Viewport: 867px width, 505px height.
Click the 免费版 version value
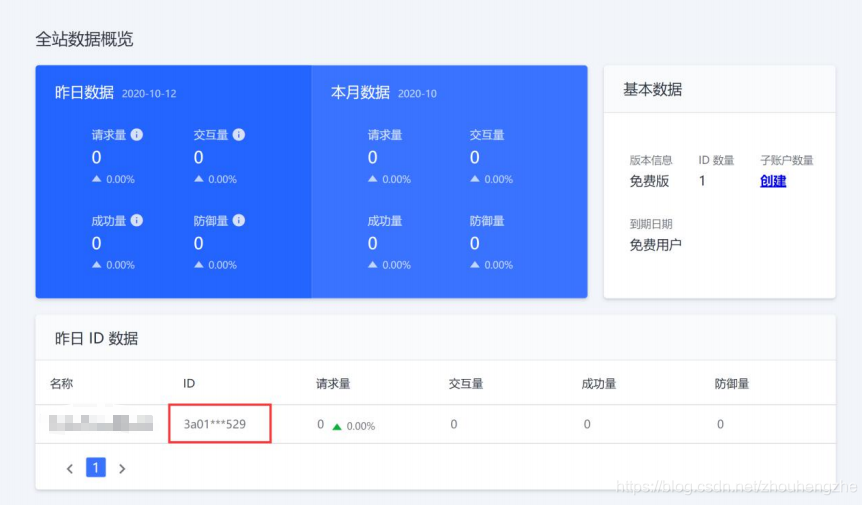pyautogui.click(x=649, y=181)
